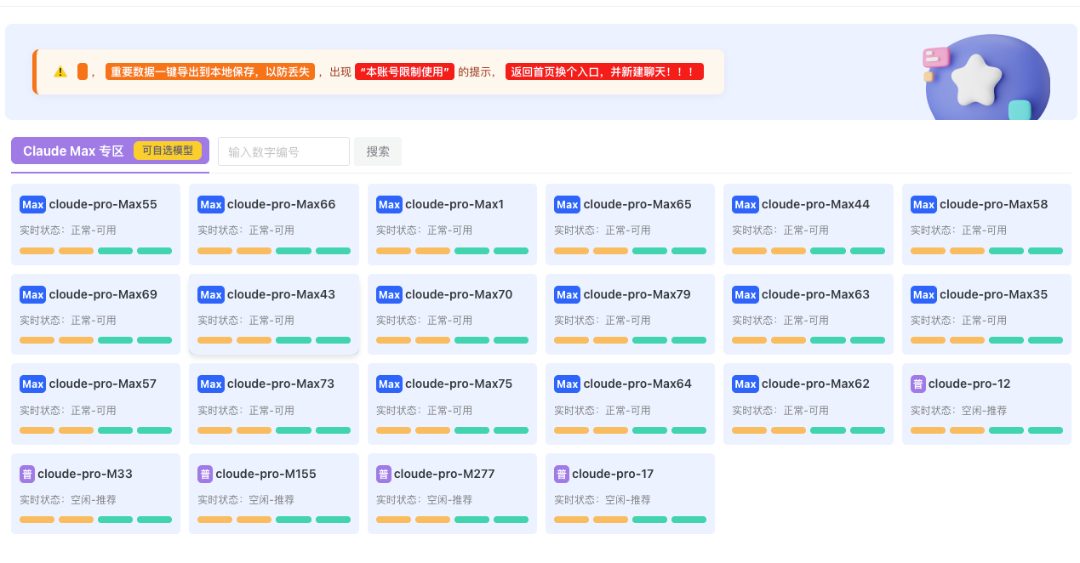Click the Max badge on cloude-pro-Max35
This screenshot has width=1080, height=563.
924,295
